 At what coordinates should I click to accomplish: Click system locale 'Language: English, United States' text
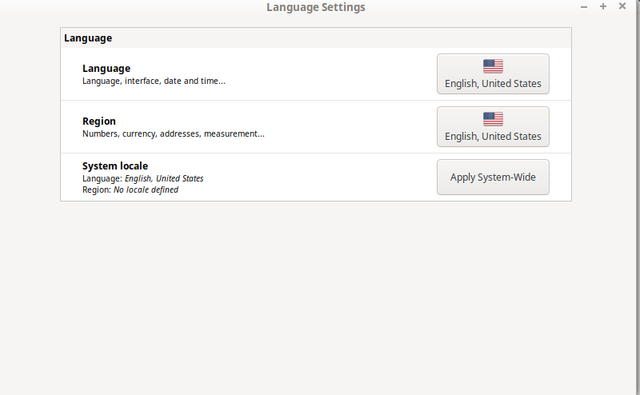143,178
